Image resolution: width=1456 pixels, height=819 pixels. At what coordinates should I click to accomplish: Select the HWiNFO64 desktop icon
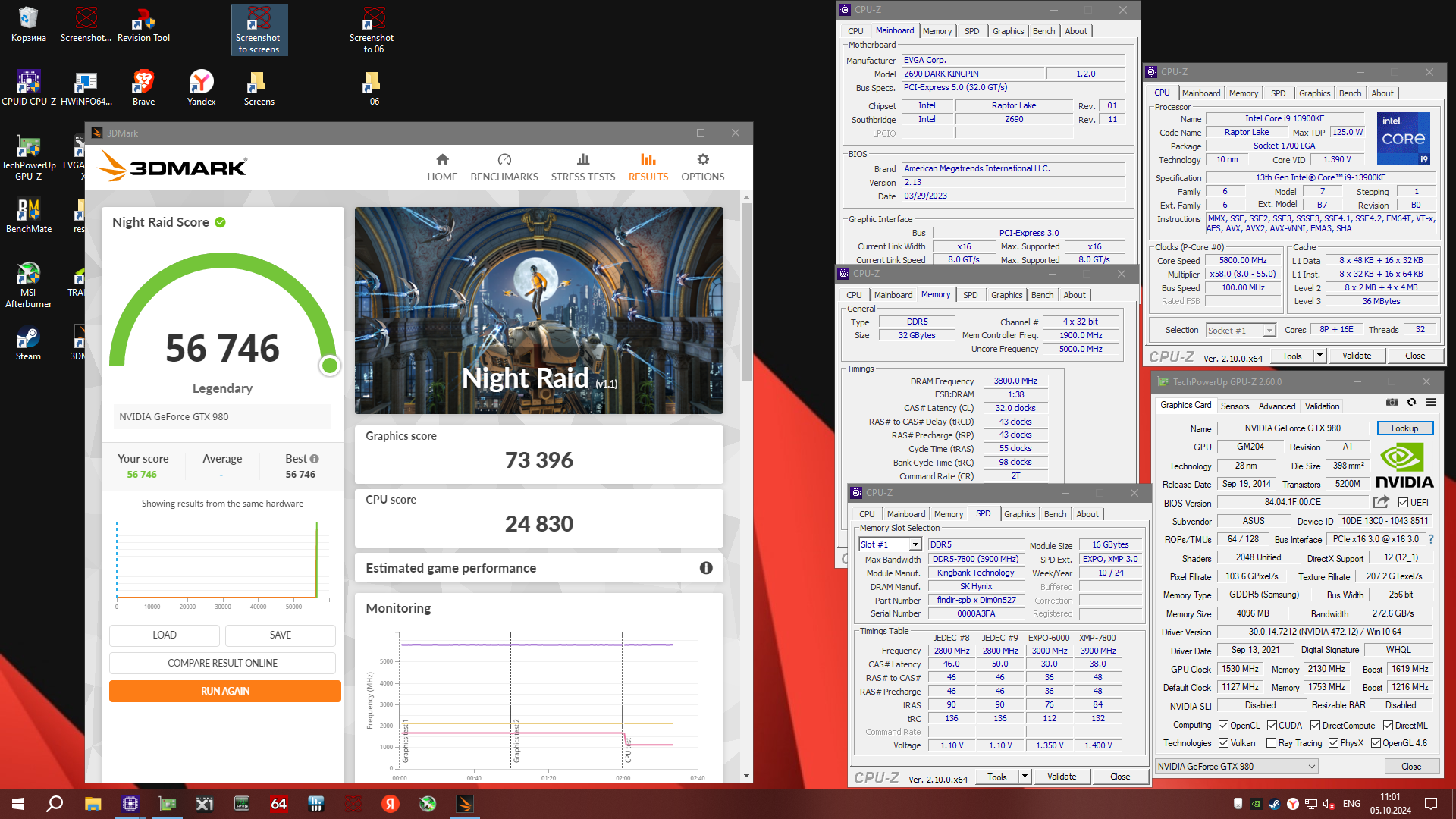[x=86, y=87]
